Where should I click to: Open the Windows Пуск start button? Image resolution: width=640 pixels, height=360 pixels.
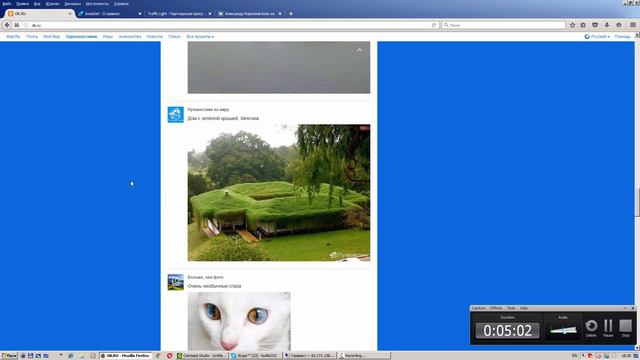[9, 356]
